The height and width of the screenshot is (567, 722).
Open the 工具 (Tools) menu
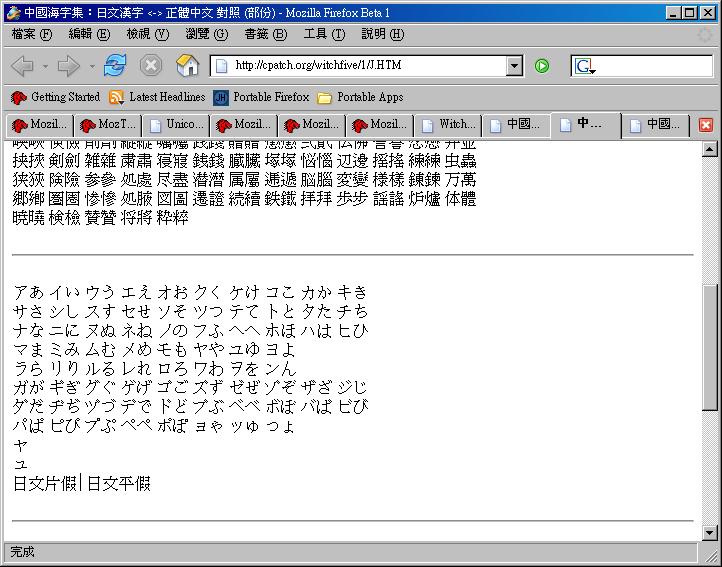click(x=323, y=34)
